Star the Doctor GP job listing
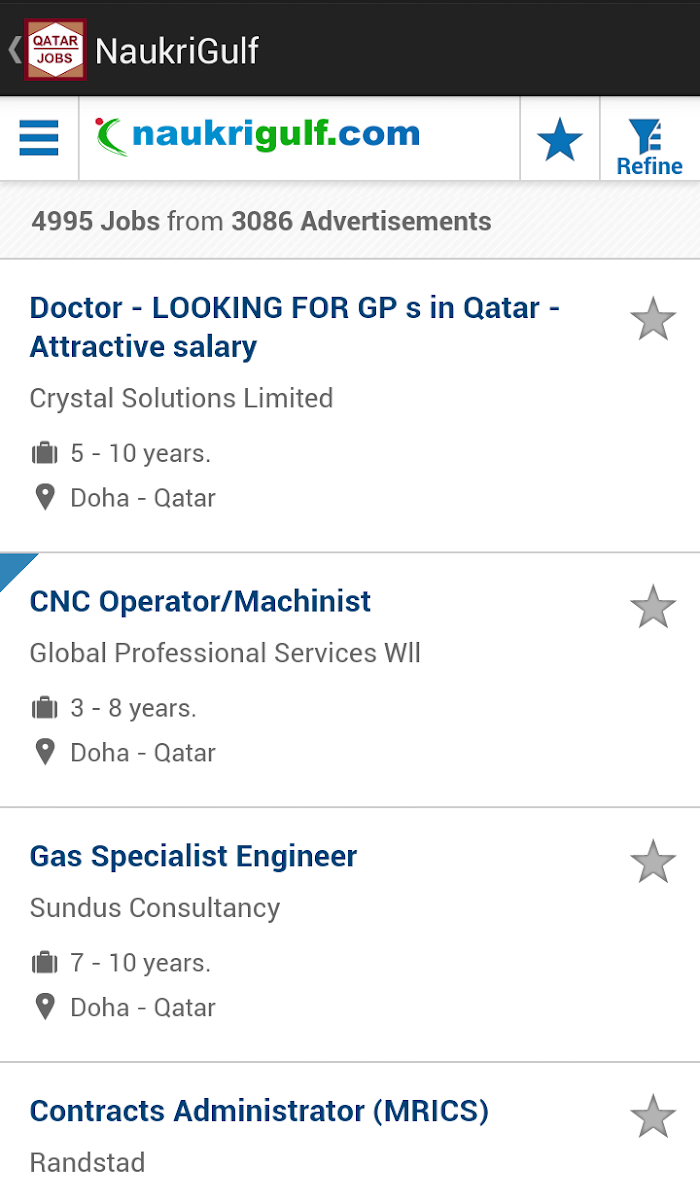This screenshot has height=1204, width=700. [653, 319]
